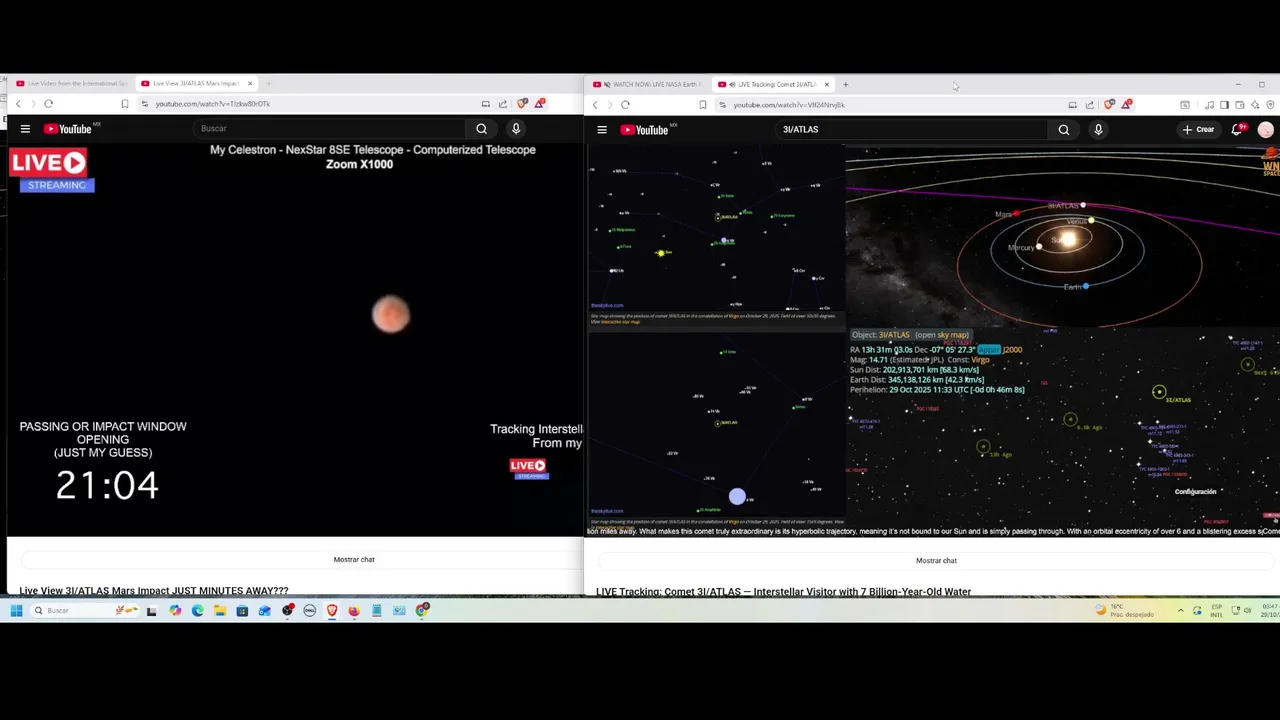Open Microsoft Edge from taskbar
The image size is (1280, 720).
[198, 610]
